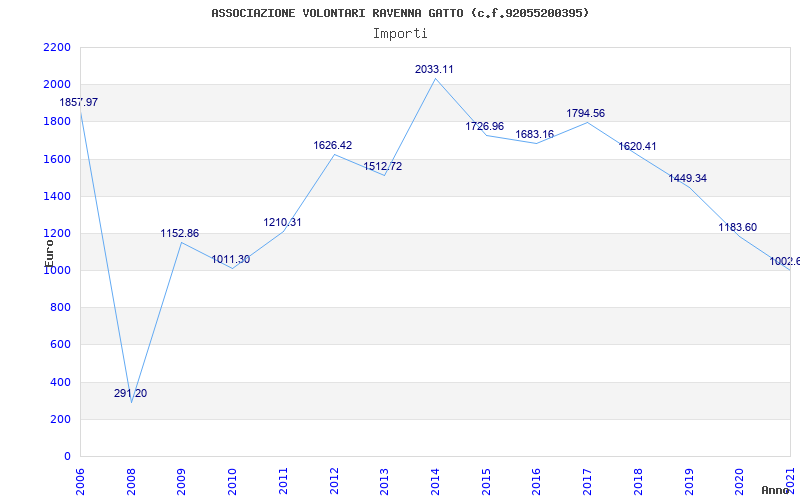Image resolution: width=800 pixels, height=500 pixels.
Task: Select the 1449.34 value label
Action: click(688, 179)
